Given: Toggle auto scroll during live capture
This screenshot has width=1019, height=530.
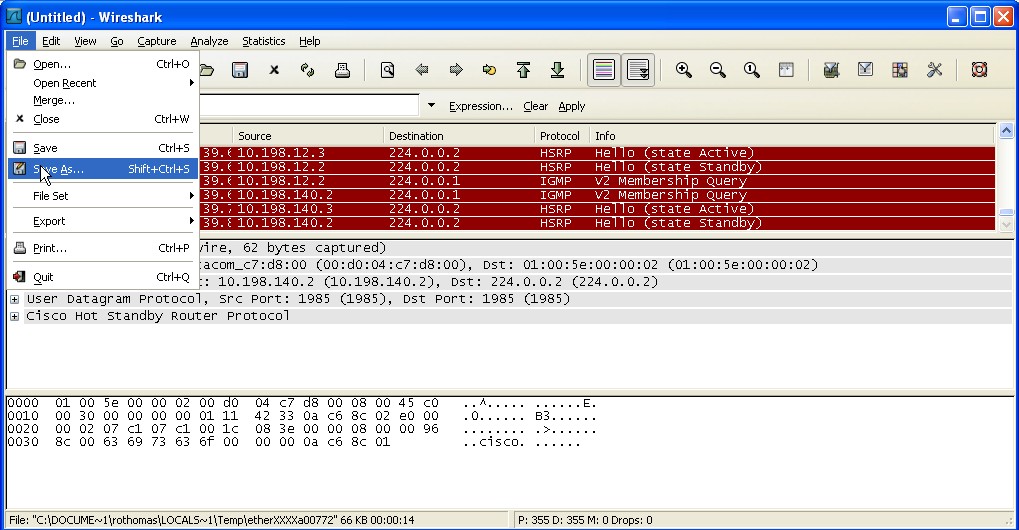Looking at the screenshot, I should coord(638,70).
